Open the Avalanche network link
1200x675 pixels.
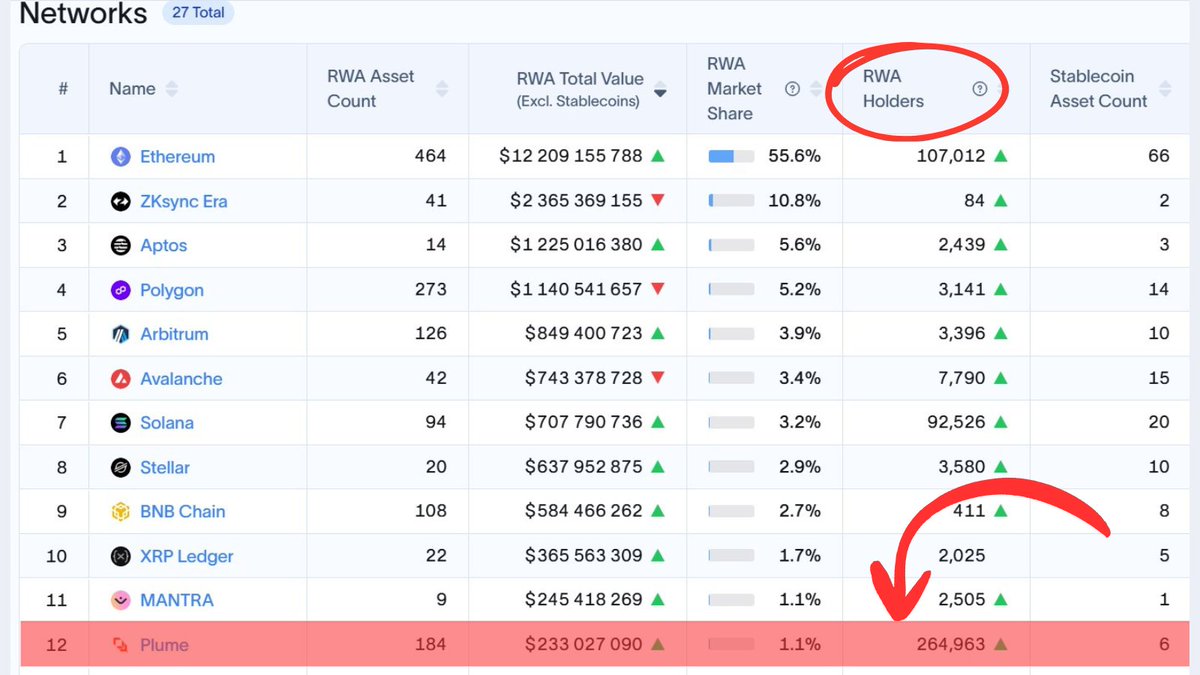(x=181, y=379)
